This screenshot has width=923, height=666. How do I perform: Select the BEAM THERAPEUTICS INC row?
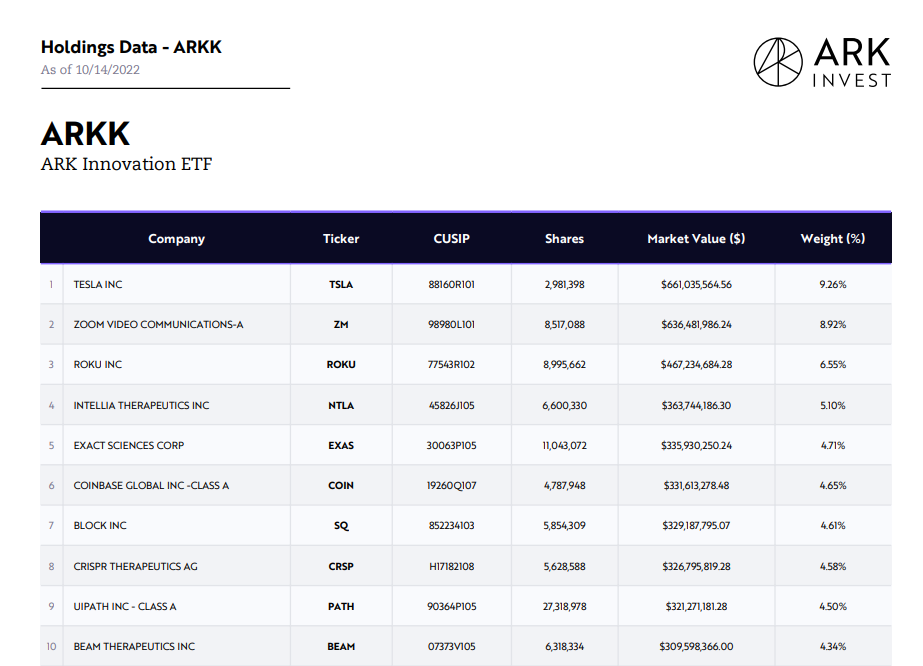pos(466,646)
